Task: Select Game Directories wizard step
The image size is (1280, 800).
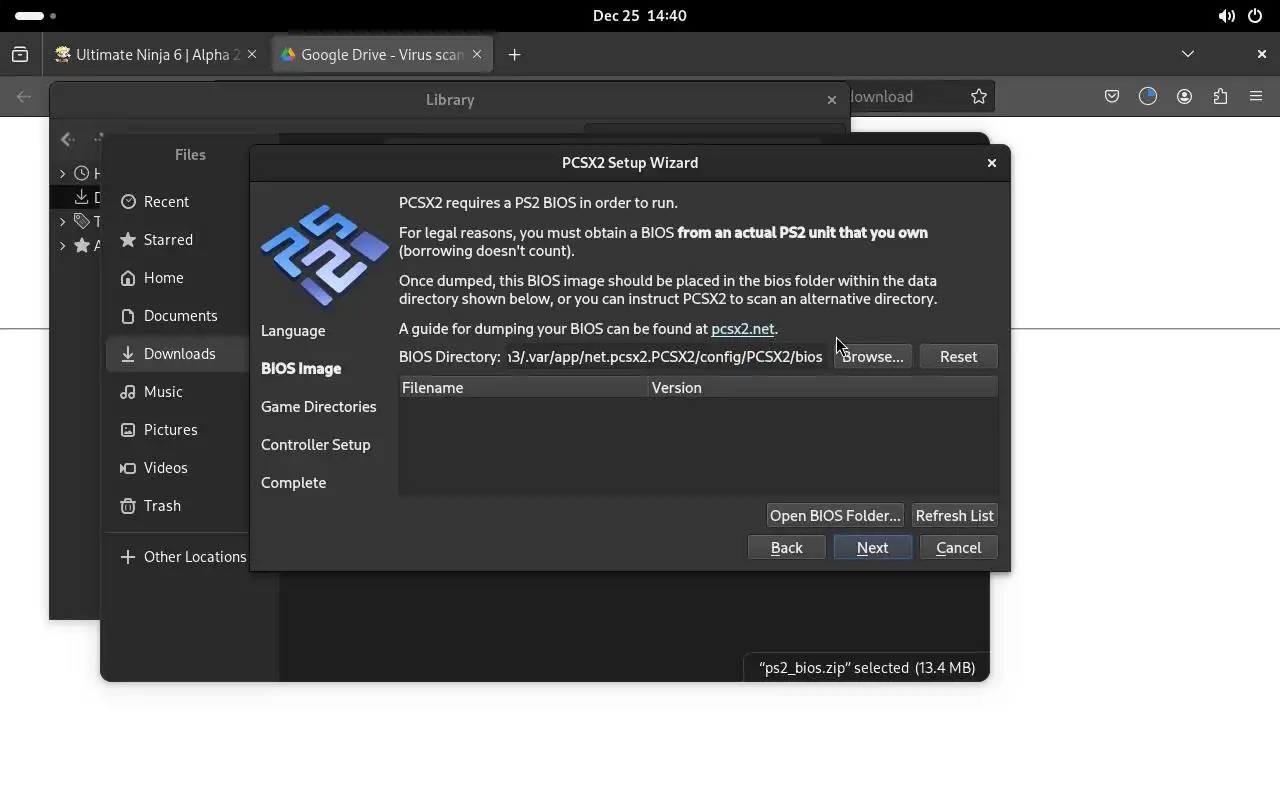Action: [319, 407]
